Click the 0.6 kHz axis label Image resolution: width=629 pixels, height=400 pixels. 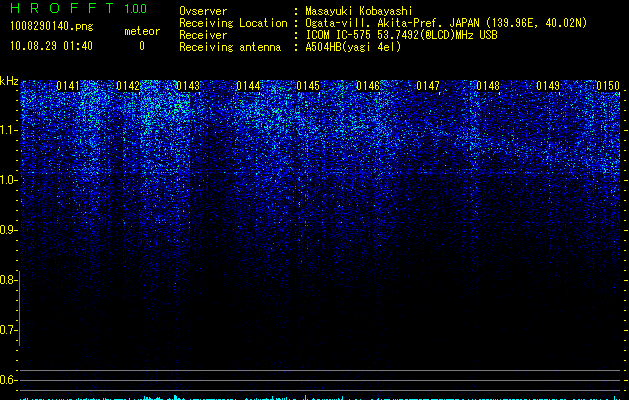pyautogui.click(x=8, y=380)
